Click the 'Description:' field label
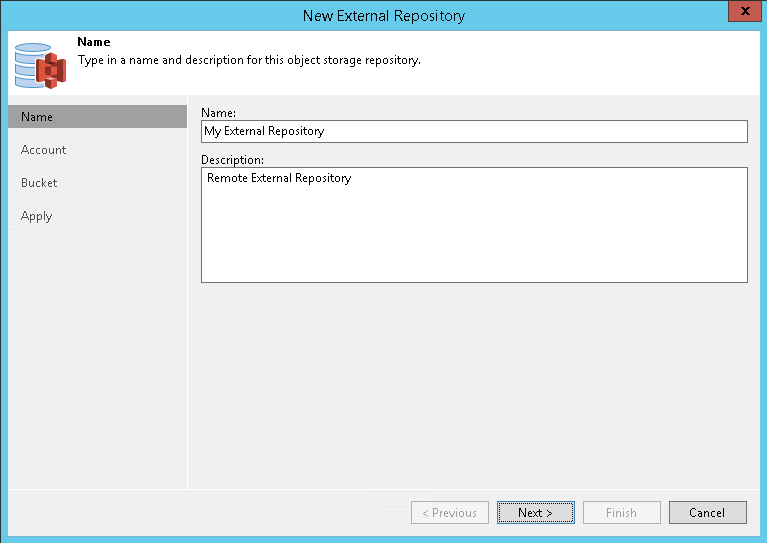This screenshot has width=767, height=543. coord(232,159)
